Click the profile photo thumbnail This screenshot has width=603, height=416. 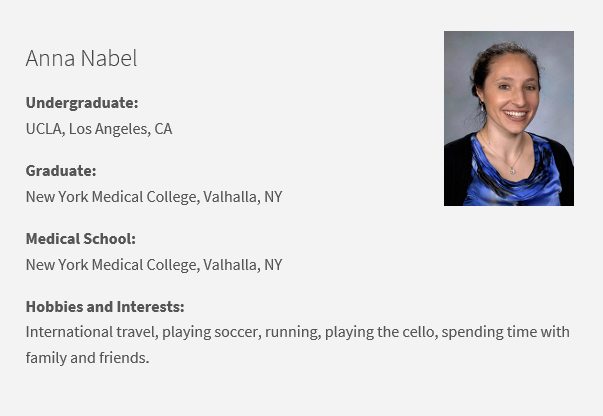point(508,118)
